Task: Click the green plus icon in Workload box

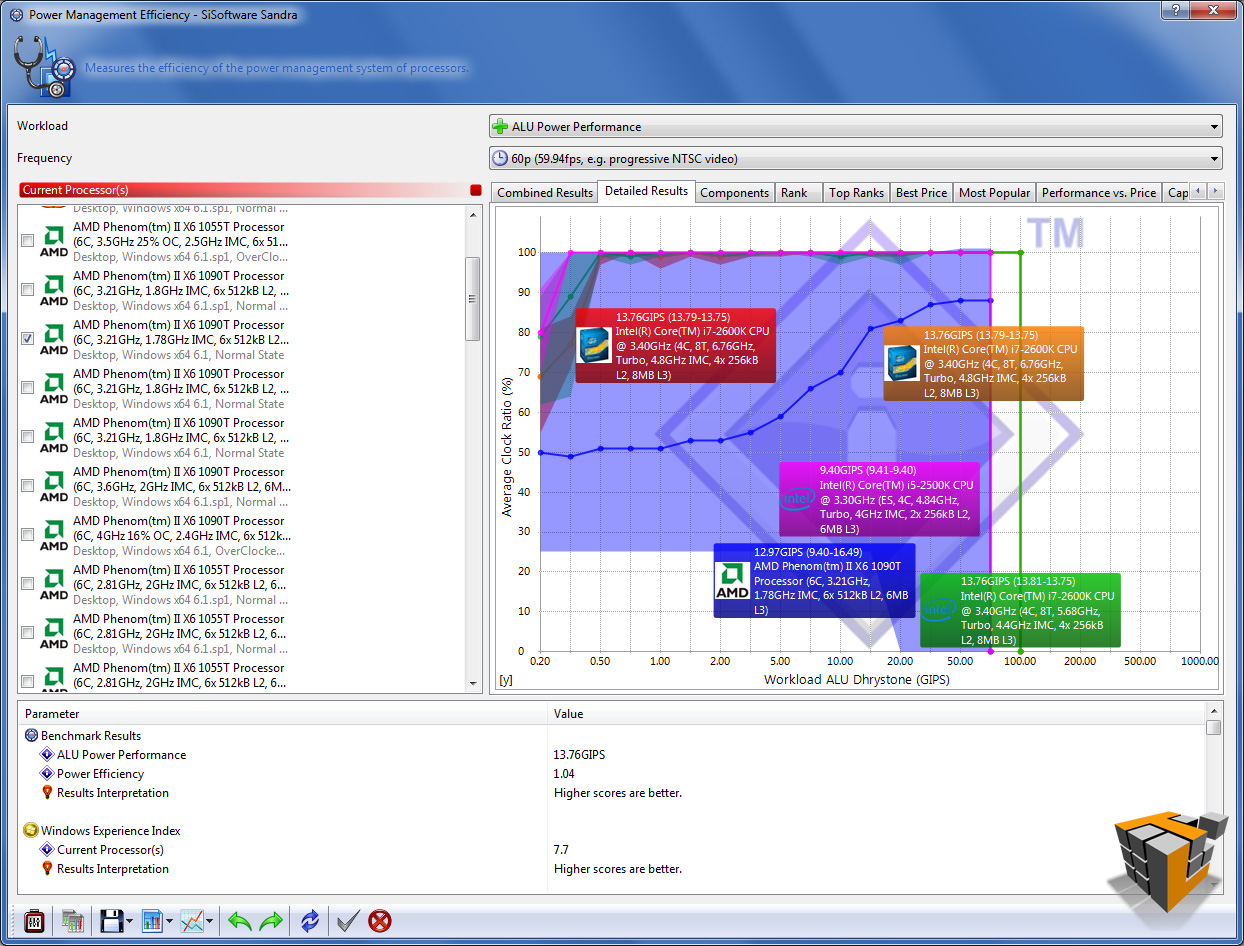Action: (x=501, y=127)
